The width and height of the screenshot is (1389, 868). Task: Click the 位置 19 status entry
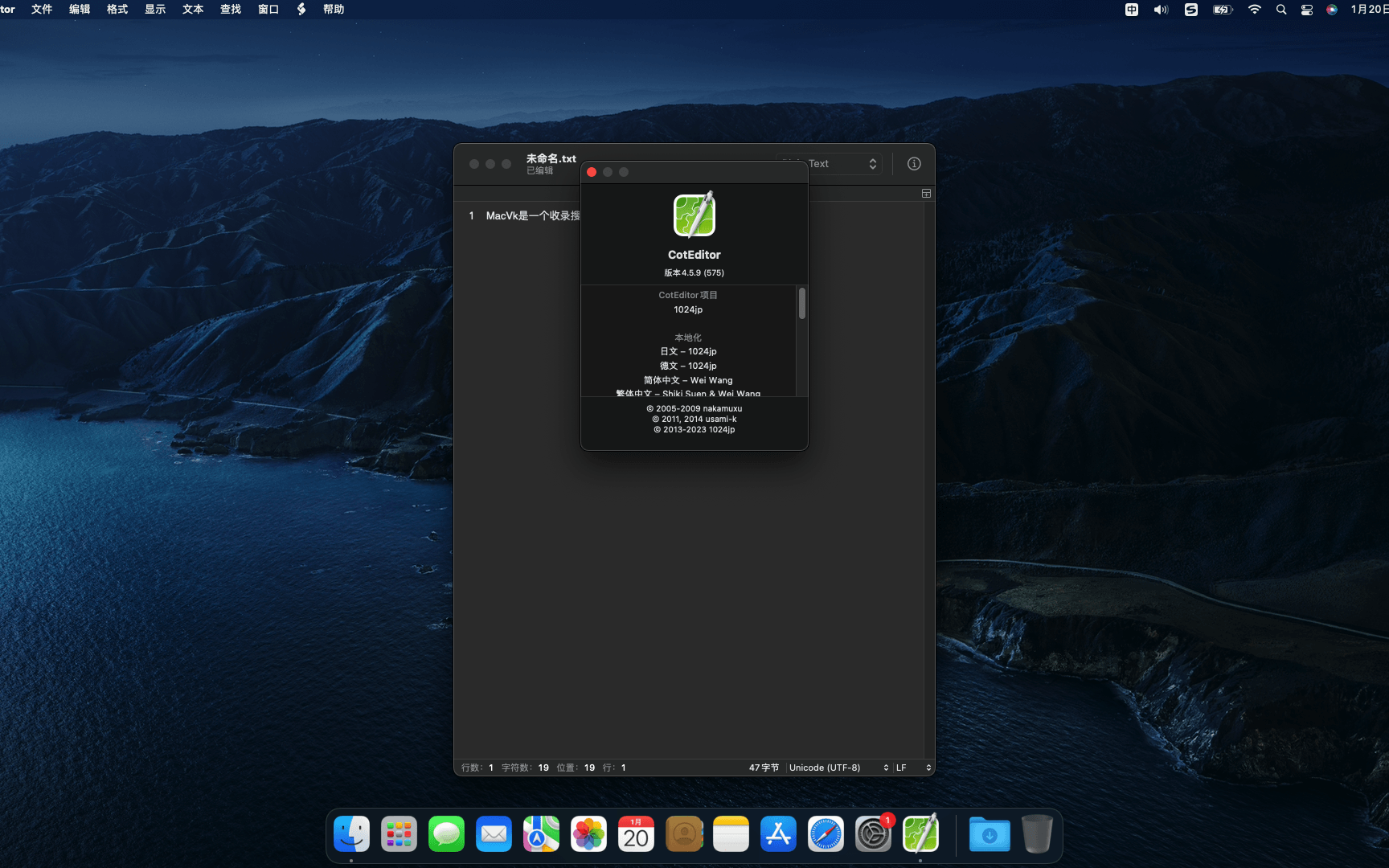(x=576, y=768)
